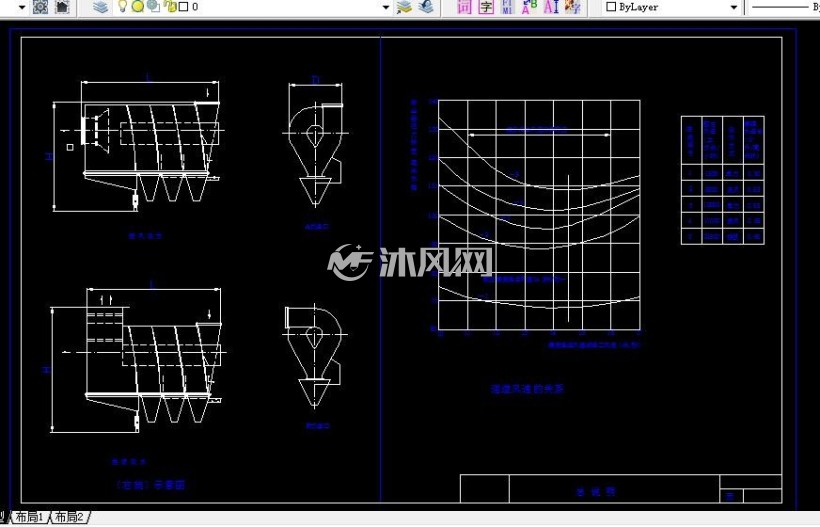Click the orange 字 text style icon
This screenshot has width=820, height=527.
573,7
